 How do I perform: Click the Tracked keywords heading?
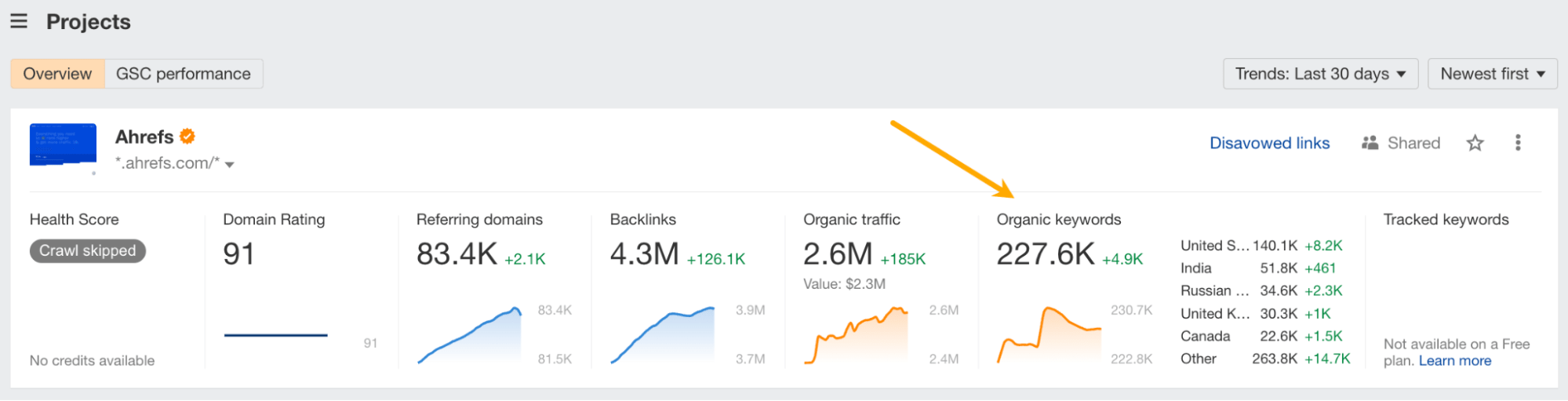pyautogui.click(x=1446, y=220)
